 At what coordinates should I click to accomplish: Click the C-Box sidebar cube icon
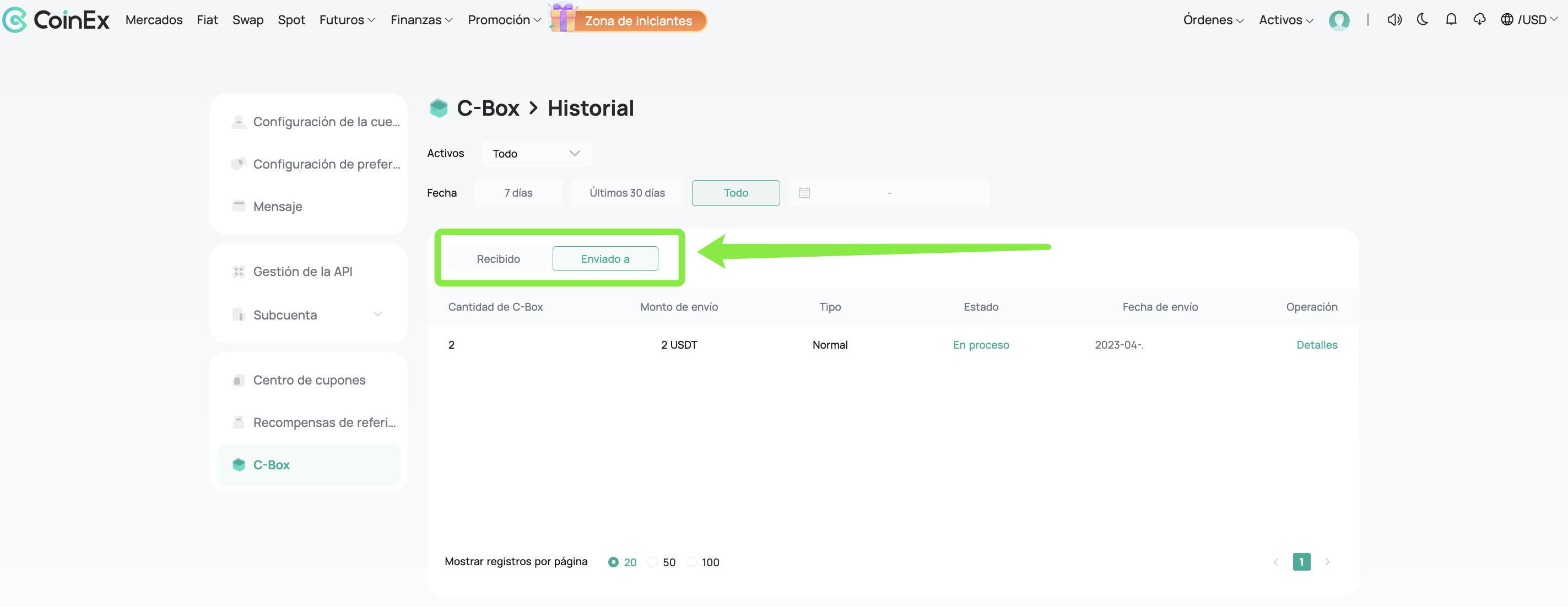tap(239, 465)
